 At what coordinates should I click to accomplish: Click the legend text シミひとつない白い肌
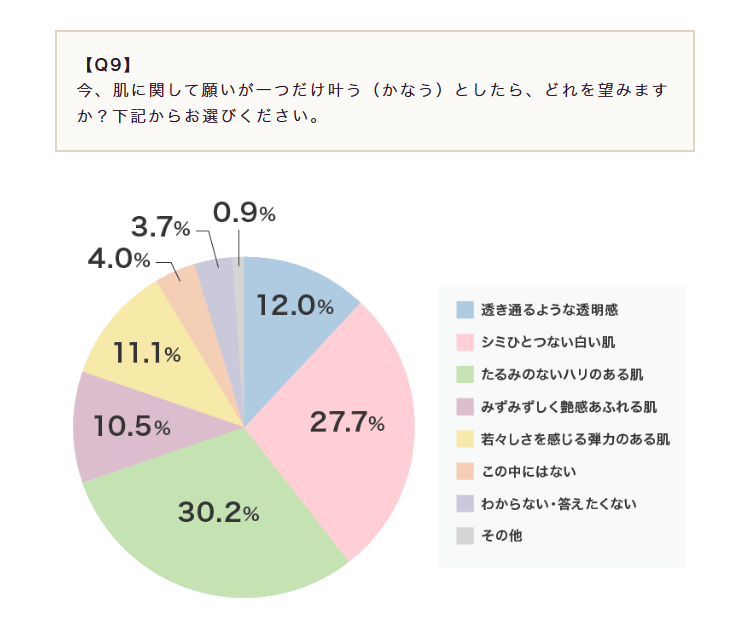tap(548, 342)
